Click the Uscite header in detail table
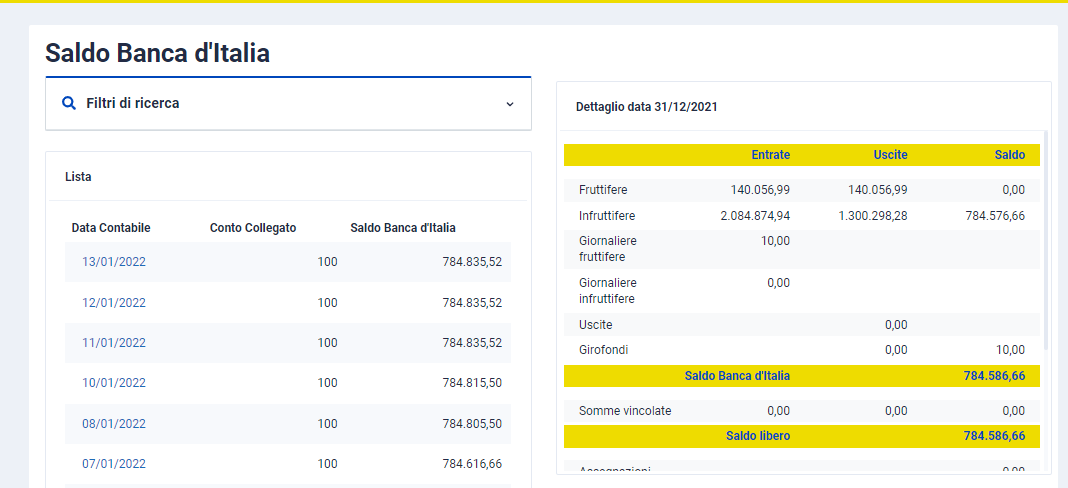The height and width of the screenshot is (488, 1068). point(890,155)
